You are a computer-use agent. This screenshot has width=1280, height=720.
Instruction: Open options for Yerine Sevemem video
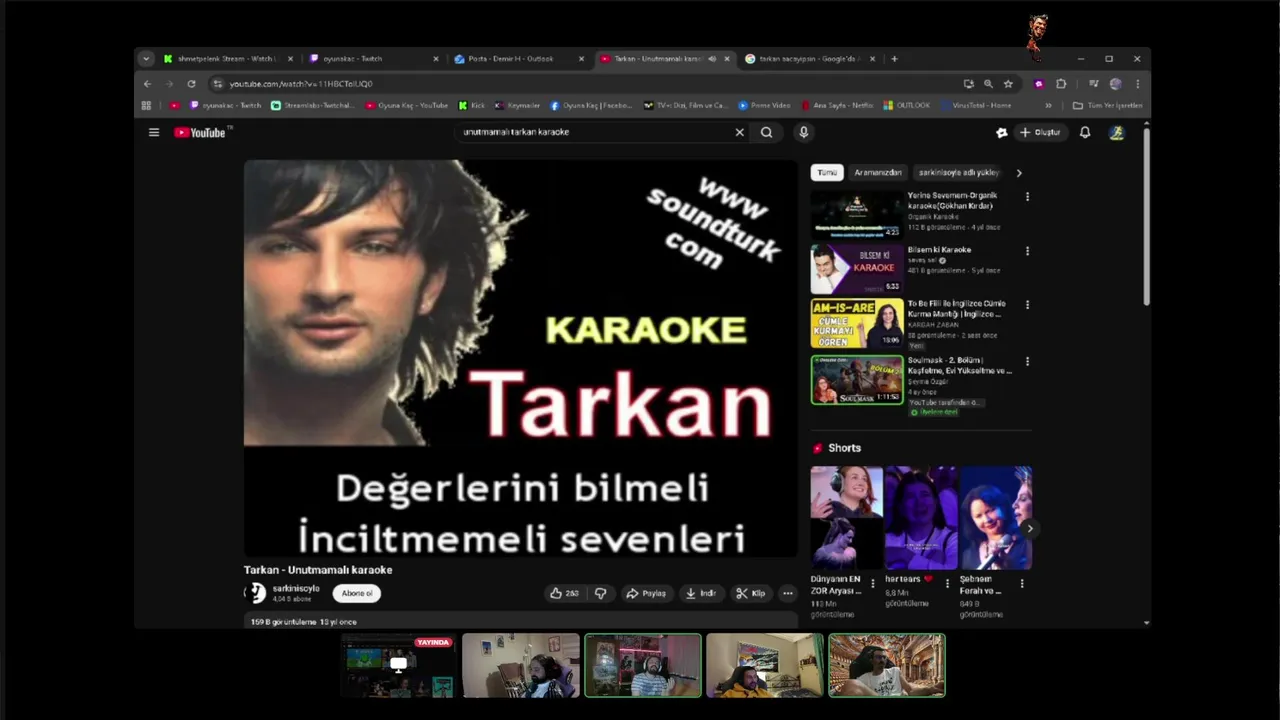1027,197
